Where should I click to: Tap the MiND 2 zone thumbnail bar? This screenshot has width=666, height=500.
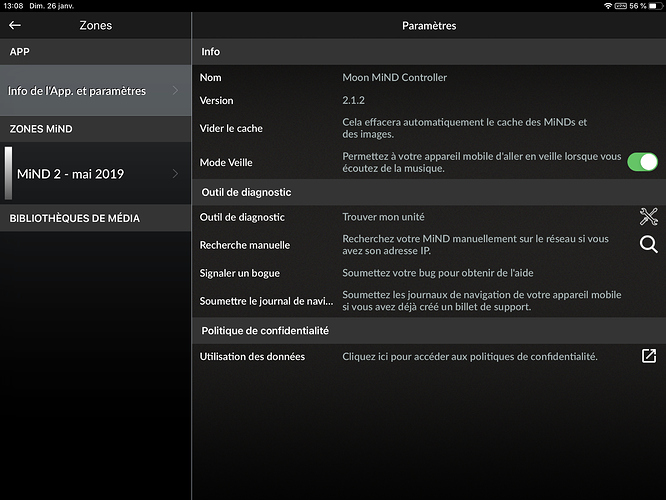pyautogui.click(x=8, y=173)
